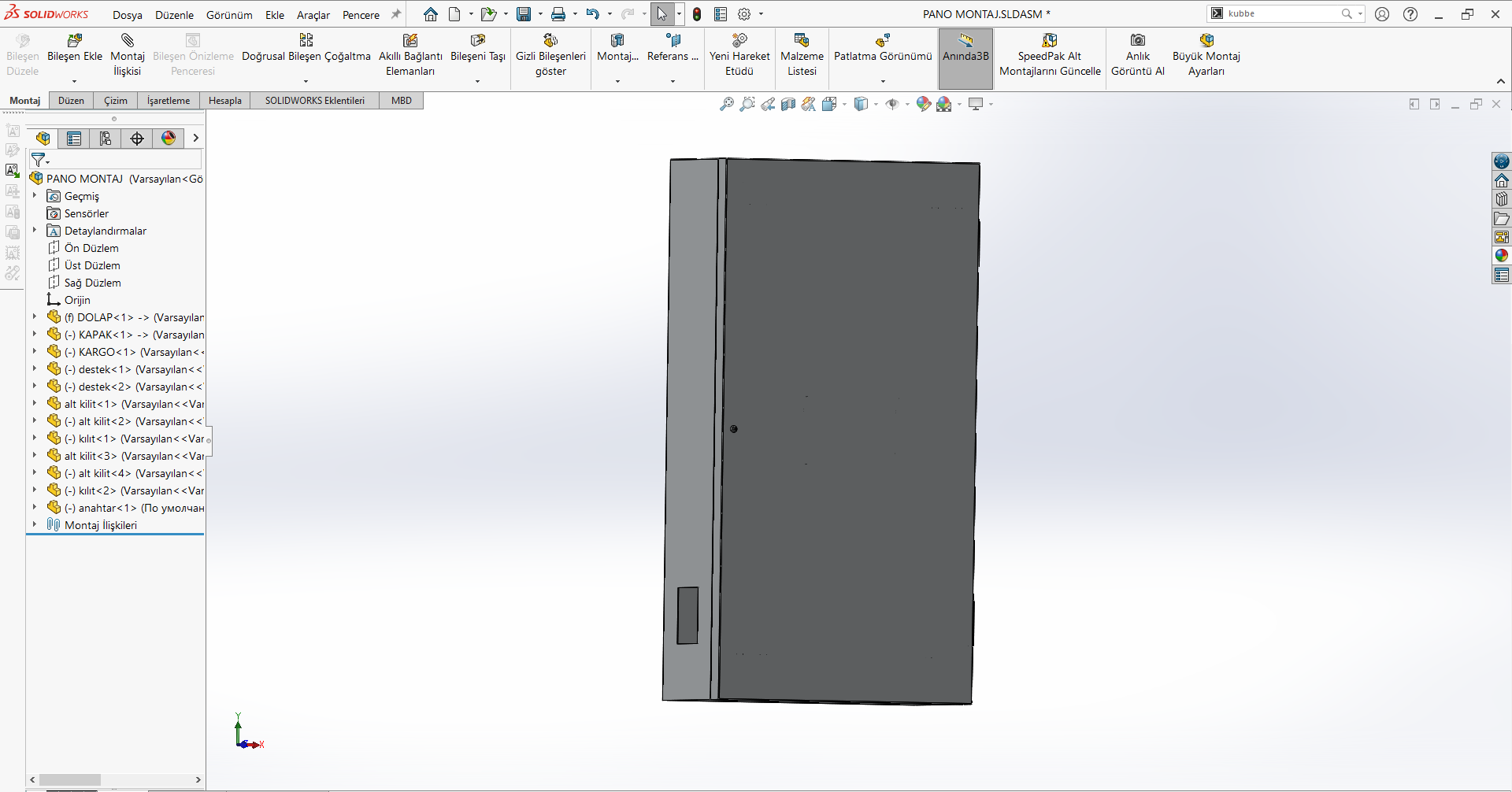This screenshot has height=792, width=1512.
Task: Click the DisplayManager color ball tab icon
Action: pyautogui.click(x=169, y=139)
